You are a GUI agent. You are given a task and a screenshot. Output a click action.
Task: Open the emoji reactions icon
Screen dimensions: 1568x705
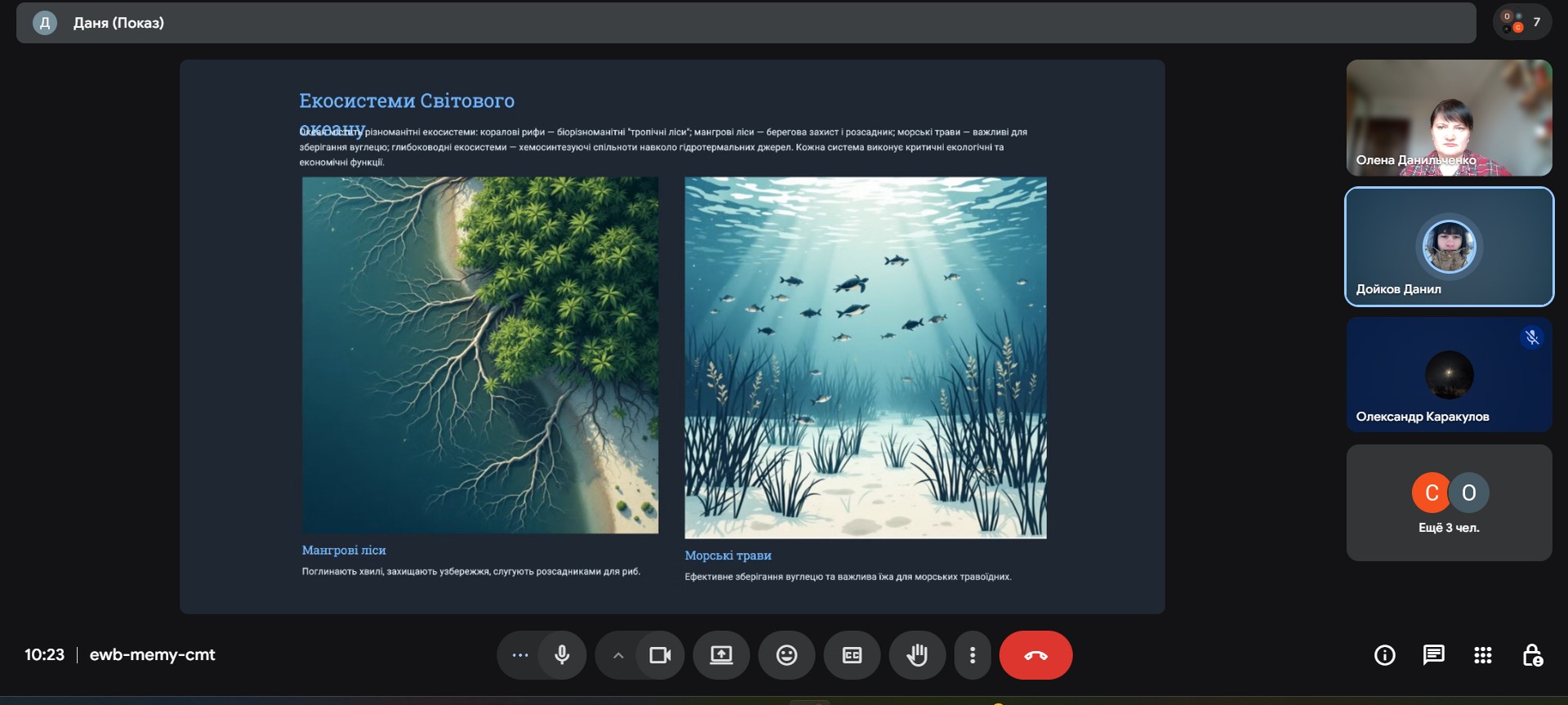(786, 655)
